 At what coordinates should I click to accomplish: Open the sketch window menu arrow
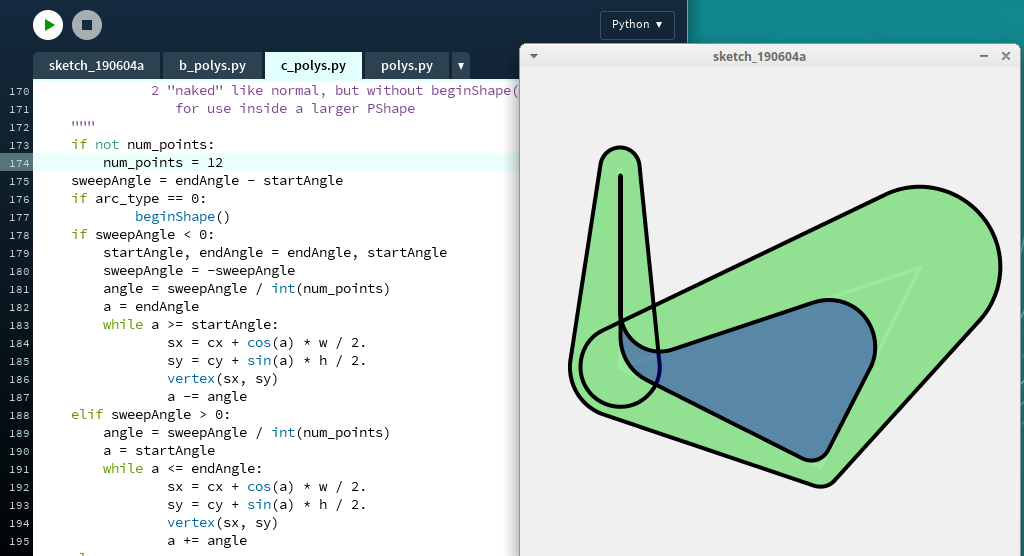[534, 56]
